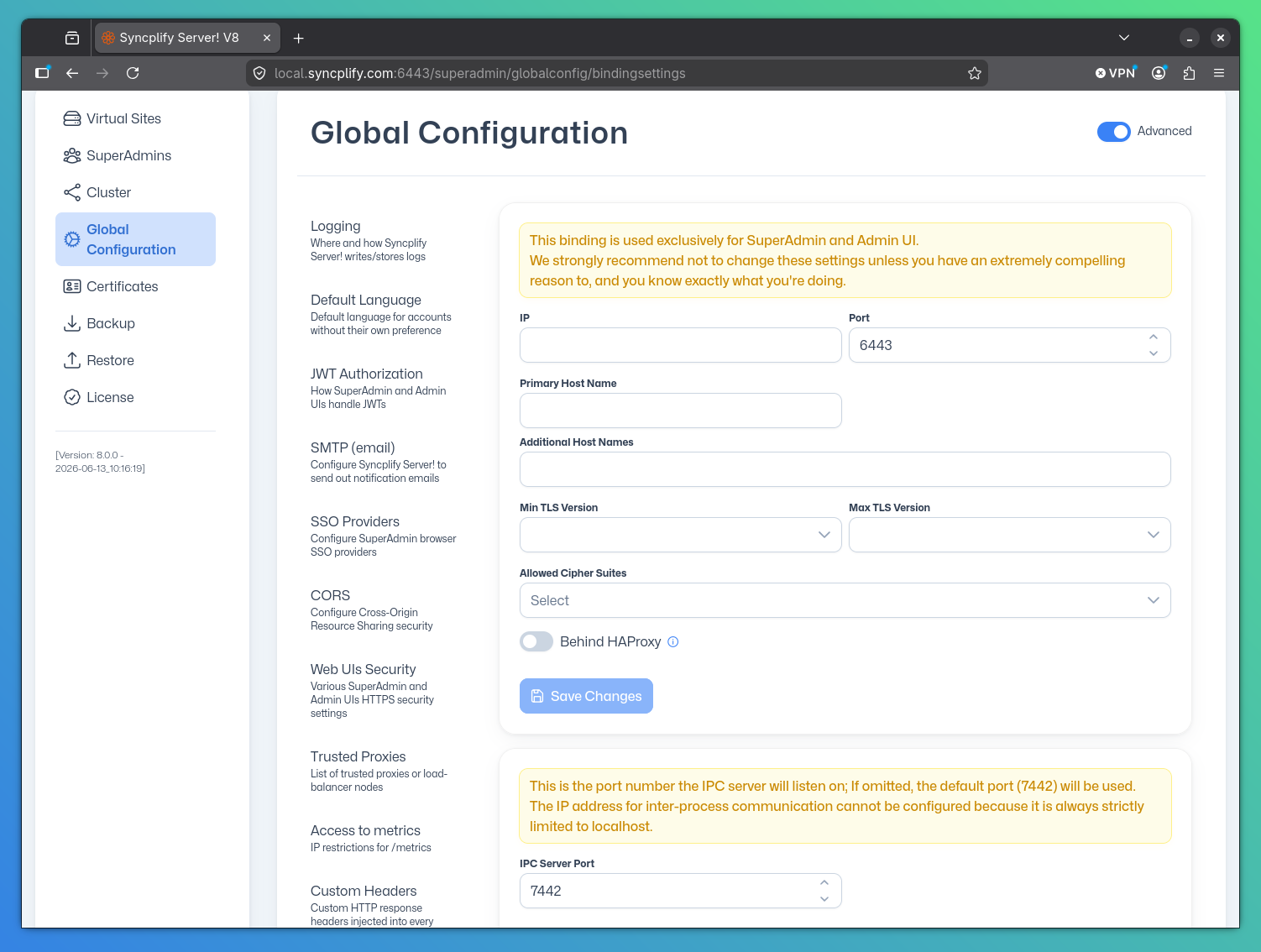Enable the Behind HAProxy switch
This screenshot has height=952, width=1261.
[x=536, y=641]
